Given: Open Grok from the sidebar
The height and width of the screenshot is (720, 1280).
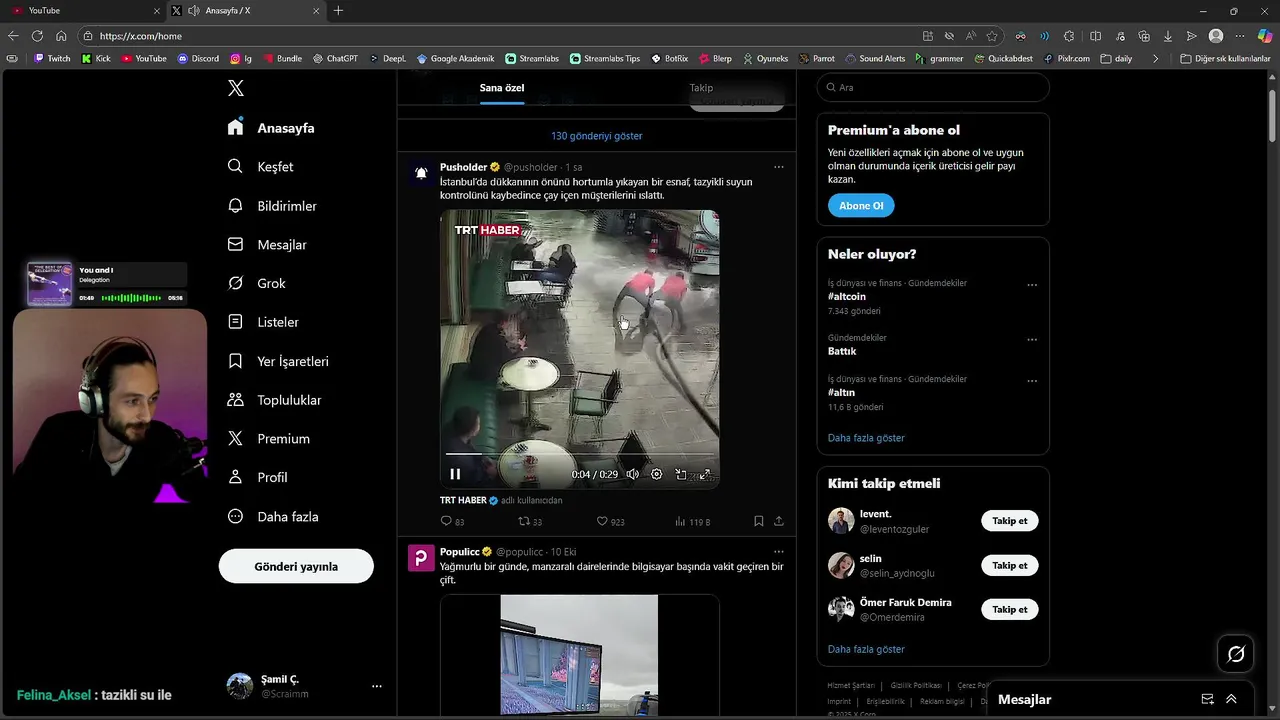Looking at the screenshot, I should tap(257, 283).
